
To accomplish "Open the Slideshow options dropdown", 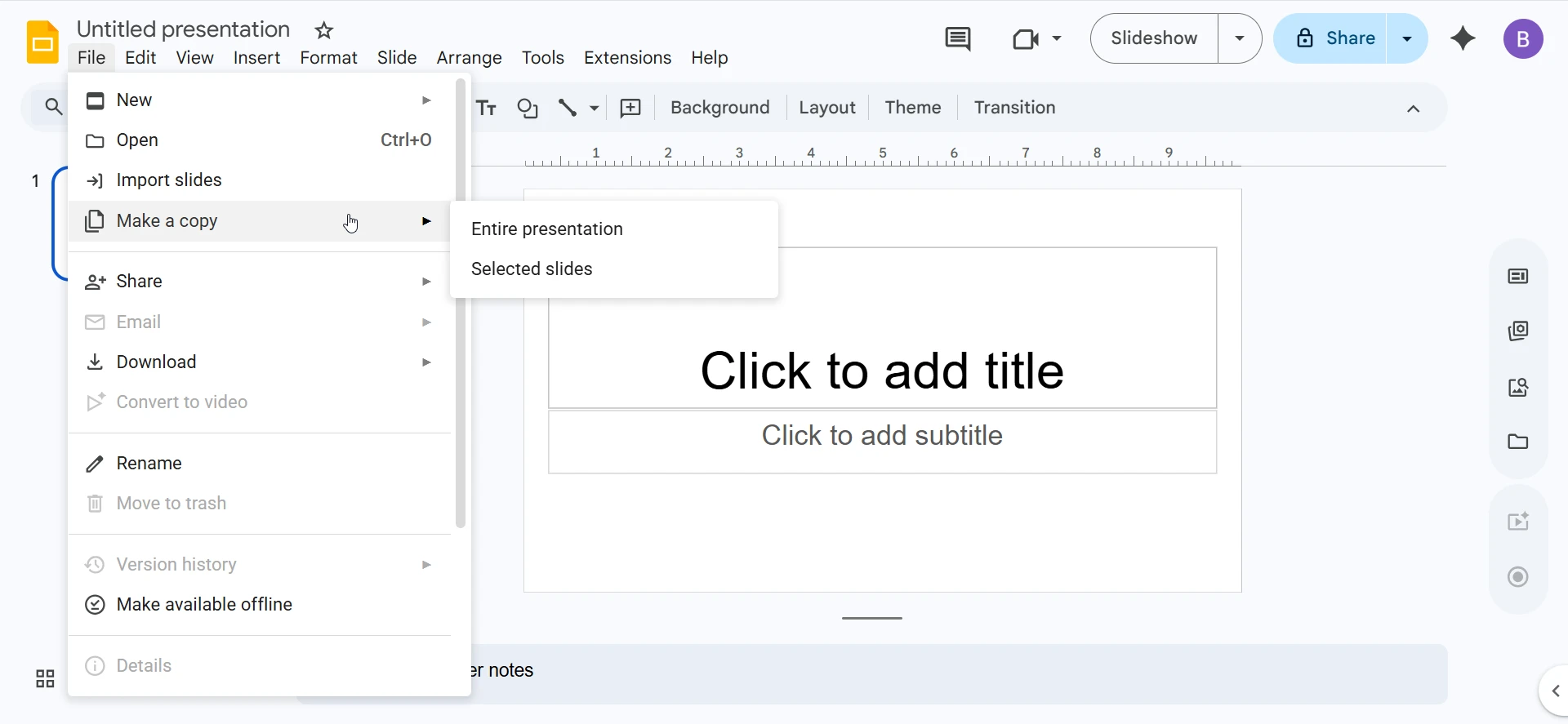I will (1240, 38).
